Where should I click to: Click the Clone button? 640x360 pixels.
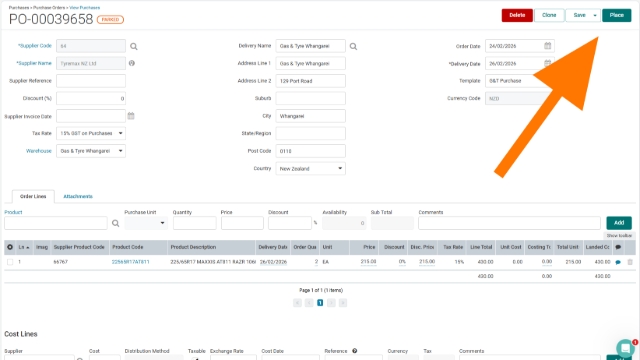coord(549,16)
